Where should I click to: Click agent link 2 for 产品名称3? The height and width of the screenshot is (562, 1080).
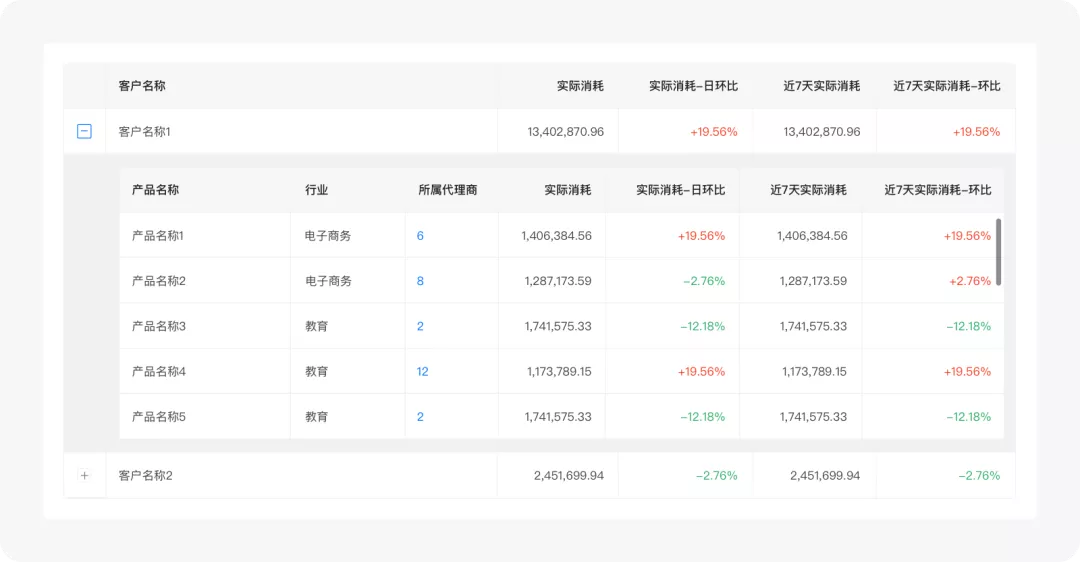tap(420, 326)
